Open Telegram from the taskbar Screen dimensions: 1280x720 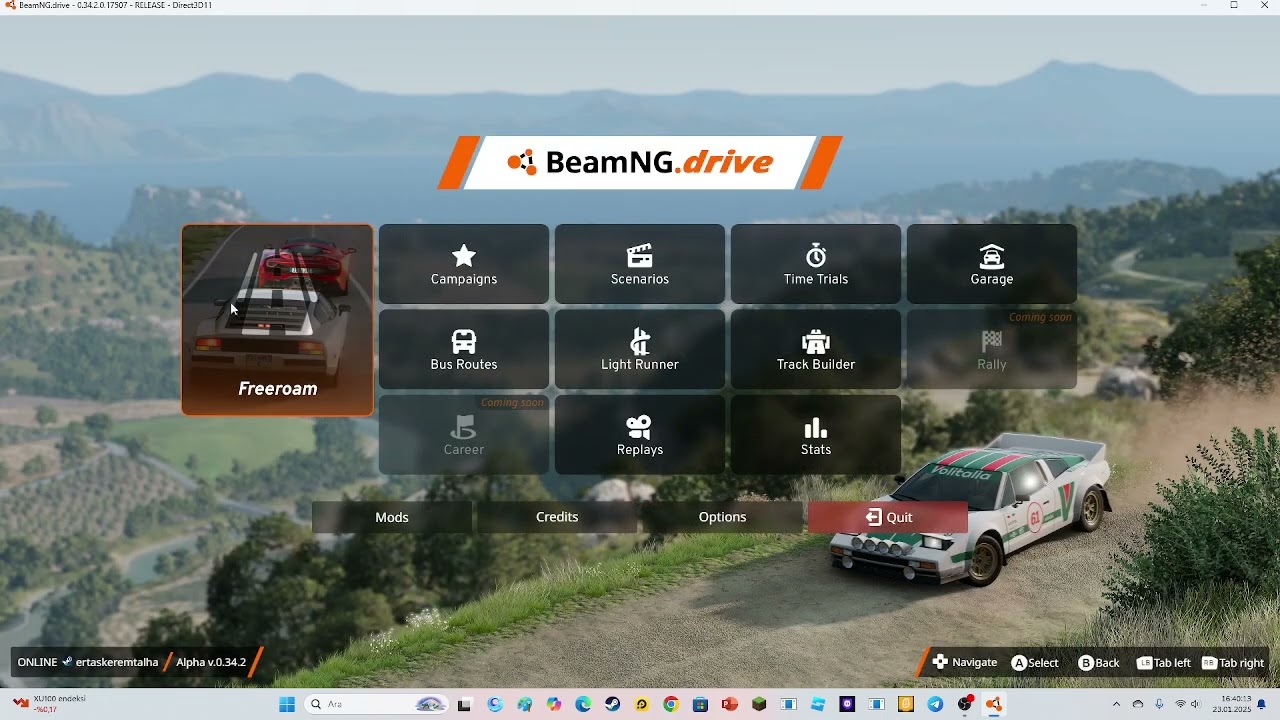[x=936, y=704]
